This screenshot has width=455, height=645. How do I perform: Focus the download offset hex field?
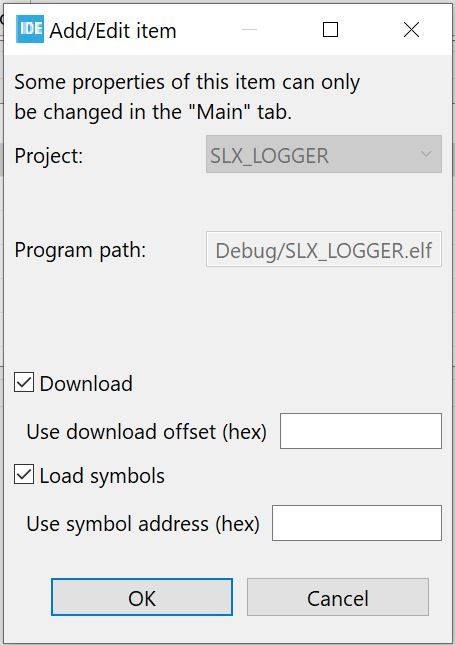click(361, 431)
